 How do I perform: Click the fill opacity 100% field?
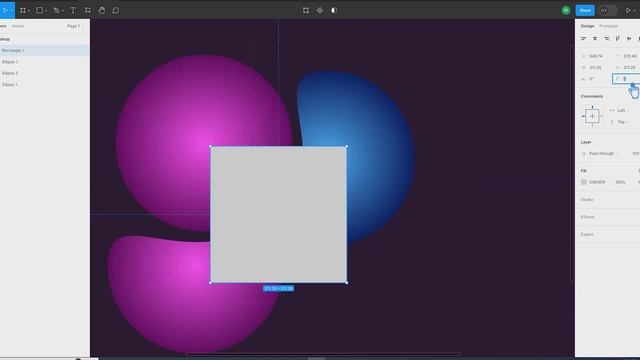tap(620, 182)
